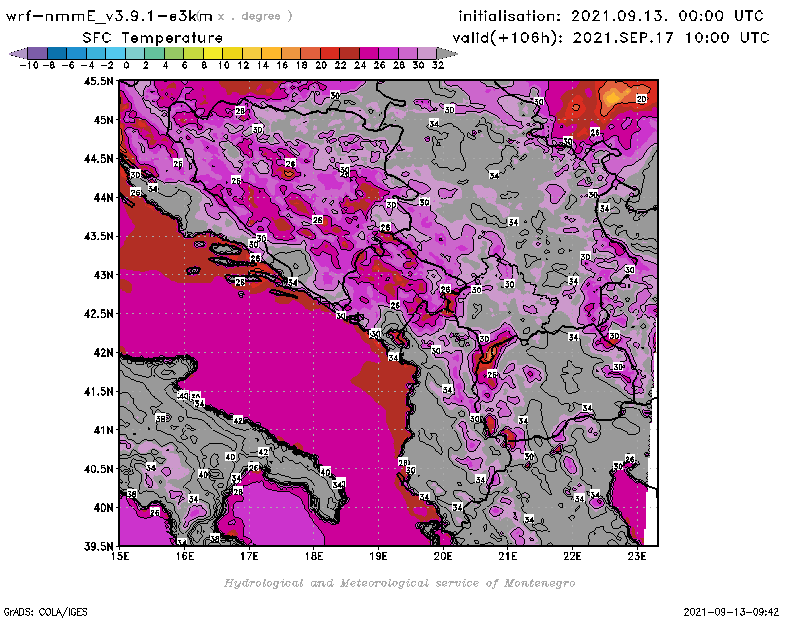Click the wrf-nmmE model version label
The image size is (800, 618).
(110, 16)
